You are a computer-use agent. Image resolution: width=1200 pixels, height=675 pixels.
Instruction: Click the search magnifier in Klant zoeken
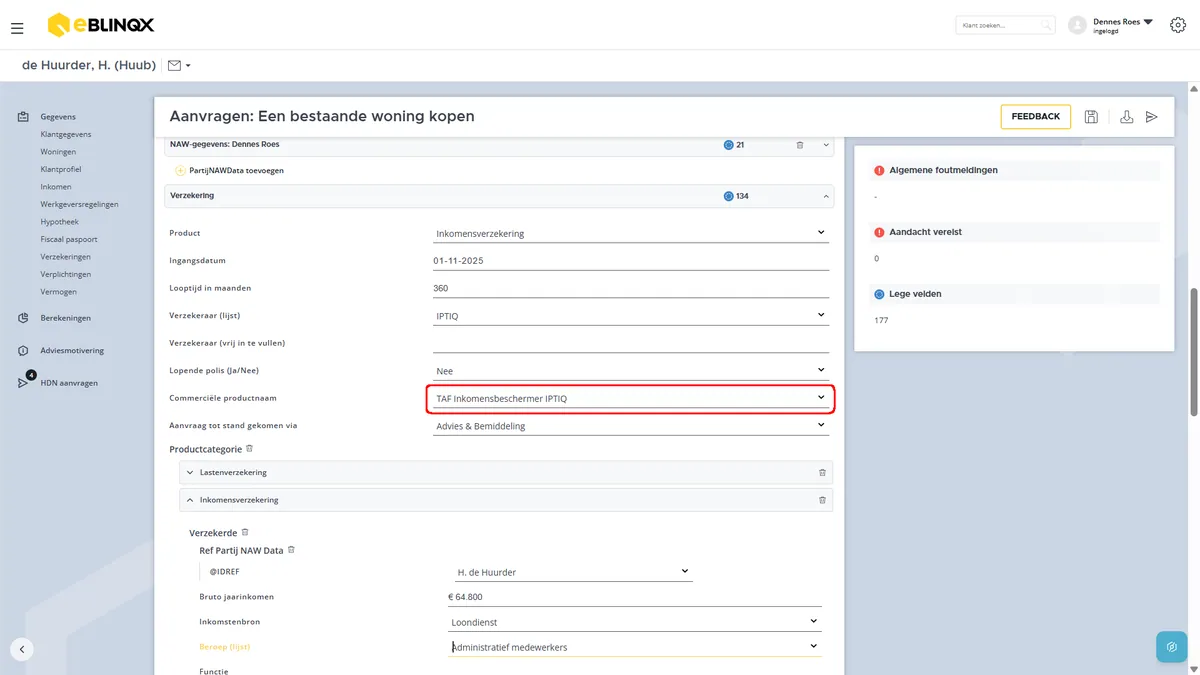tap(1045, 25)
